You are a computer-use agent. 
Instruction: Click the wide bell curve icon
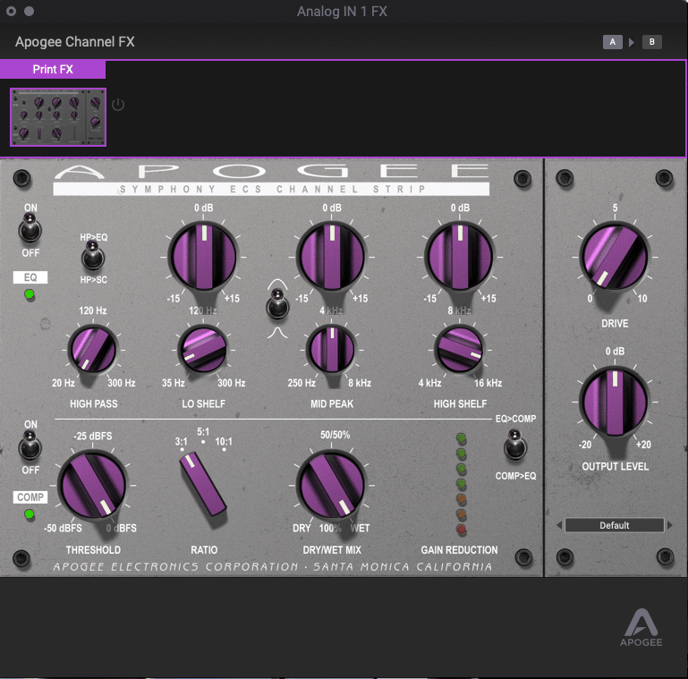(x=277, y=284)
